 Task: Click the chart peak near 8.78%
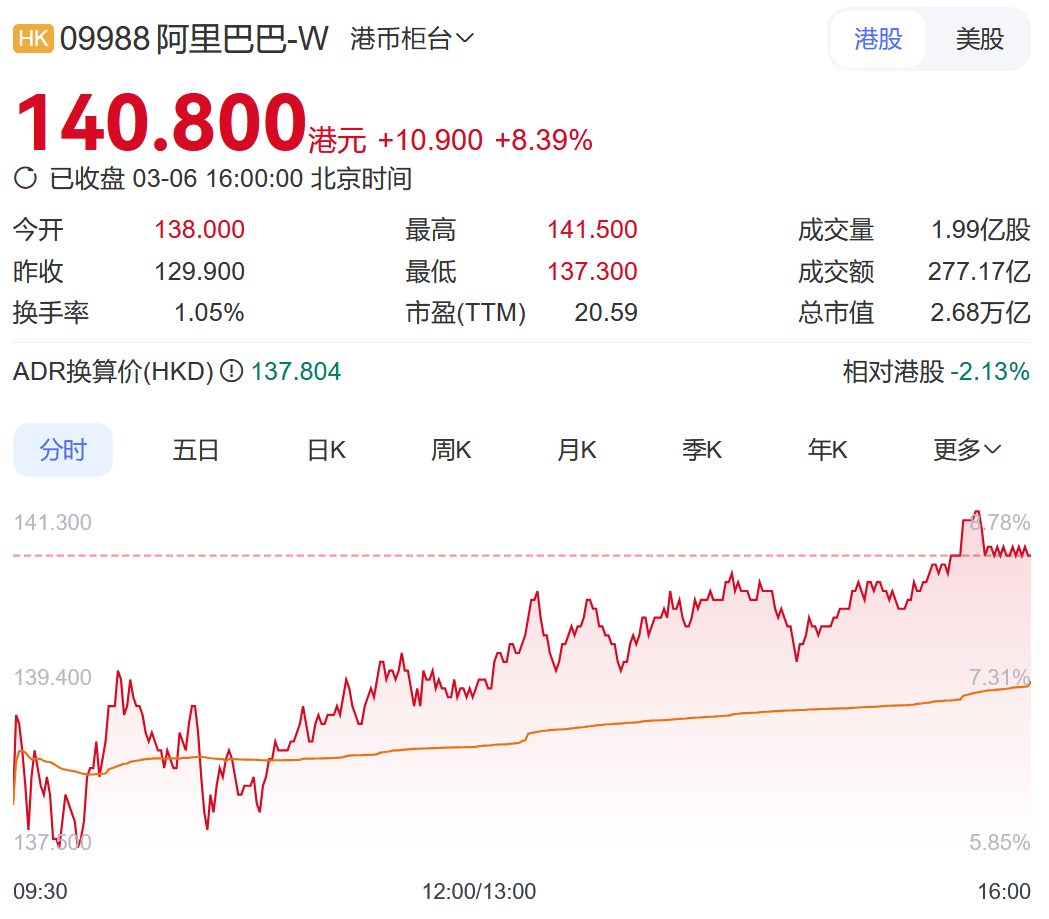pos(977,512)
